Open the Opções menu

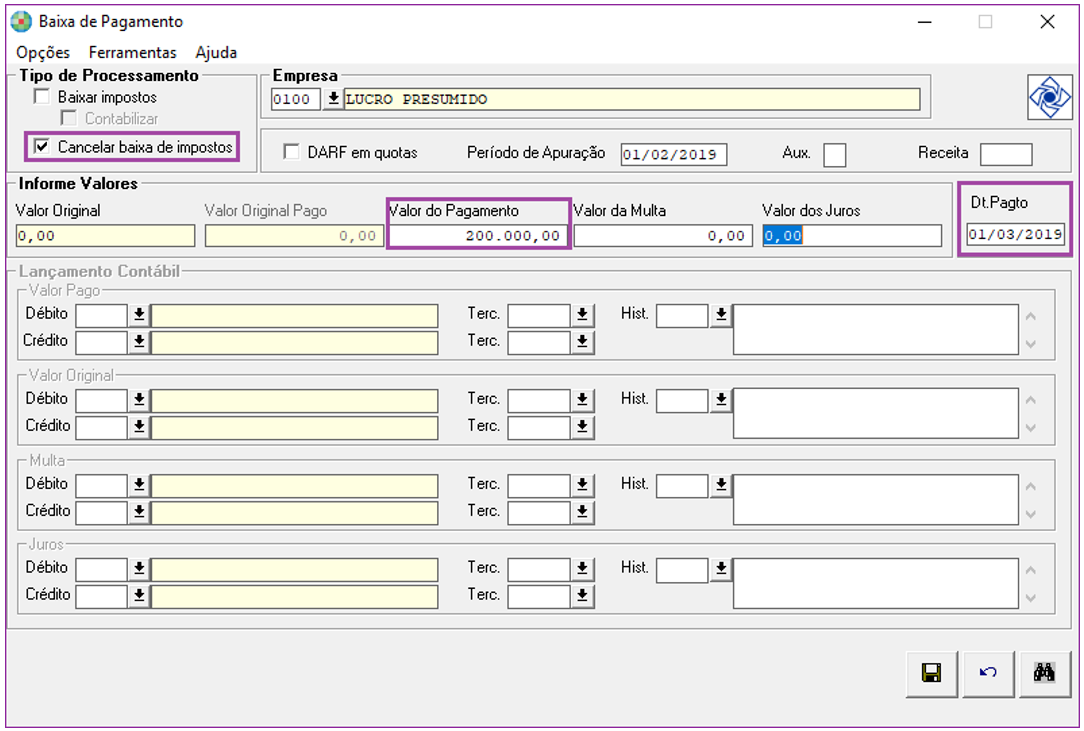point(43,53)
